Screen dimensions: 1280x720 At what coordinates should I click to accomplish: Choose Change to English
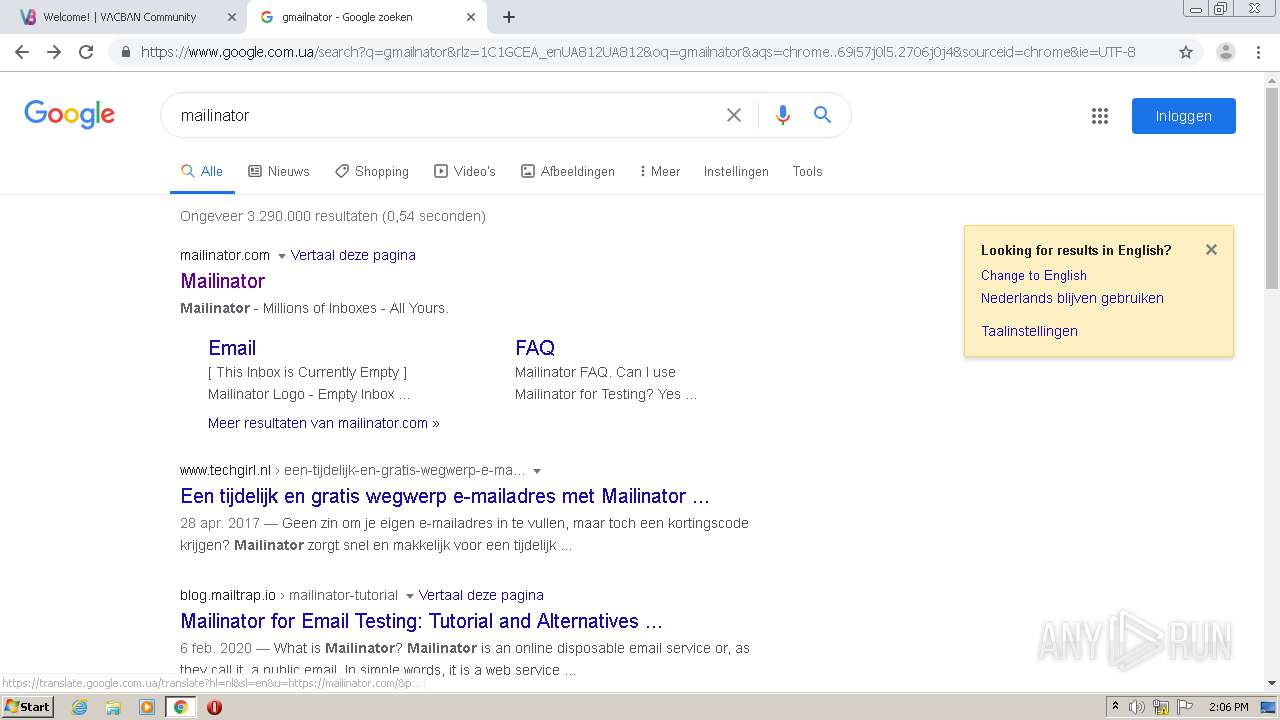click(1034, 275)
